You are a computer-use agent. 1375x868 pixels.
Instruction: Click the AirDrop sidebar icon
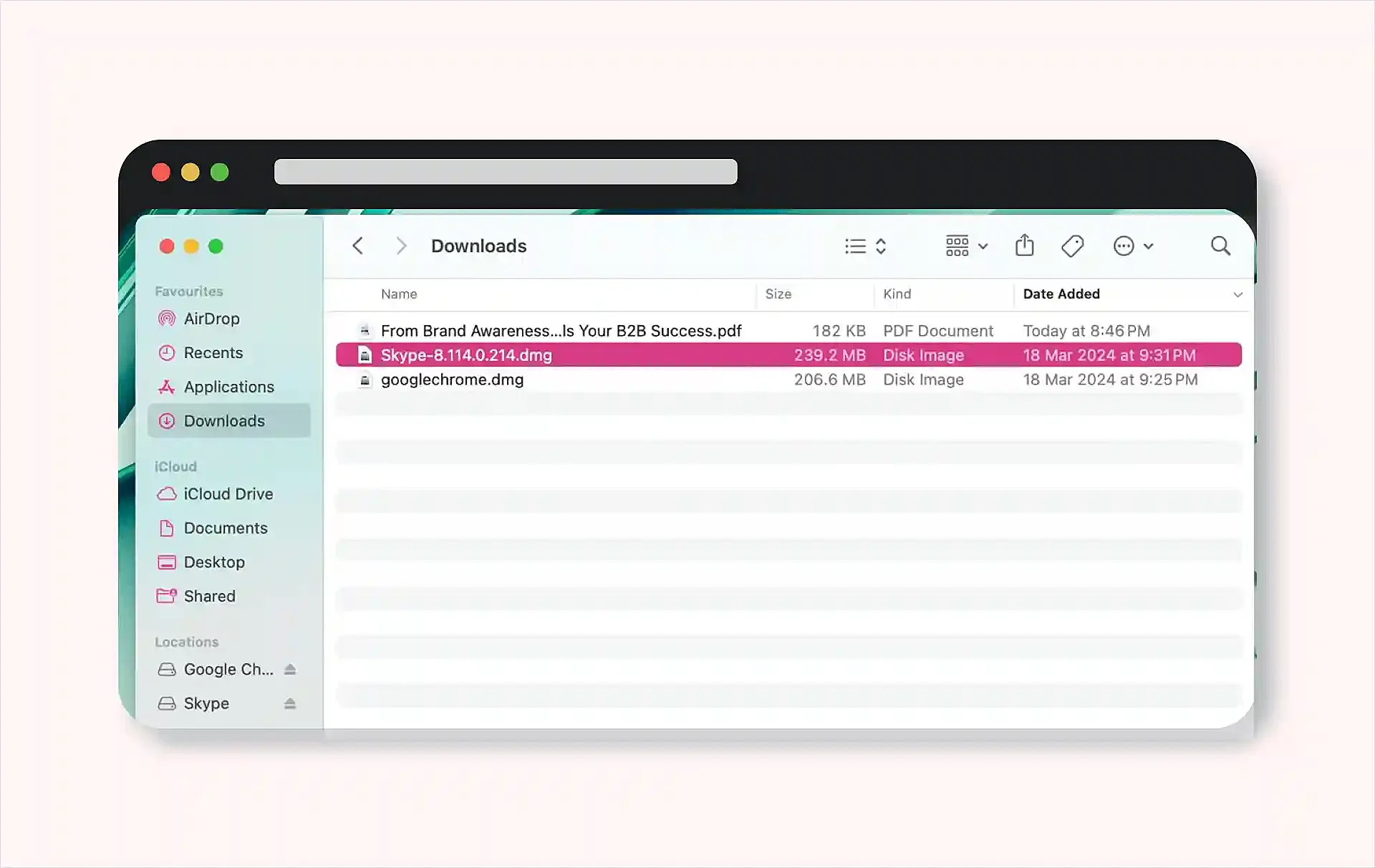pos(167,319)
